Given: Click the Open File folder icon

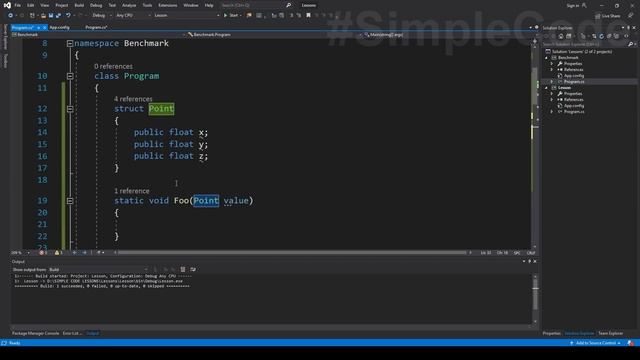Looking at the screenshot, I should click(x=43, y=15).
